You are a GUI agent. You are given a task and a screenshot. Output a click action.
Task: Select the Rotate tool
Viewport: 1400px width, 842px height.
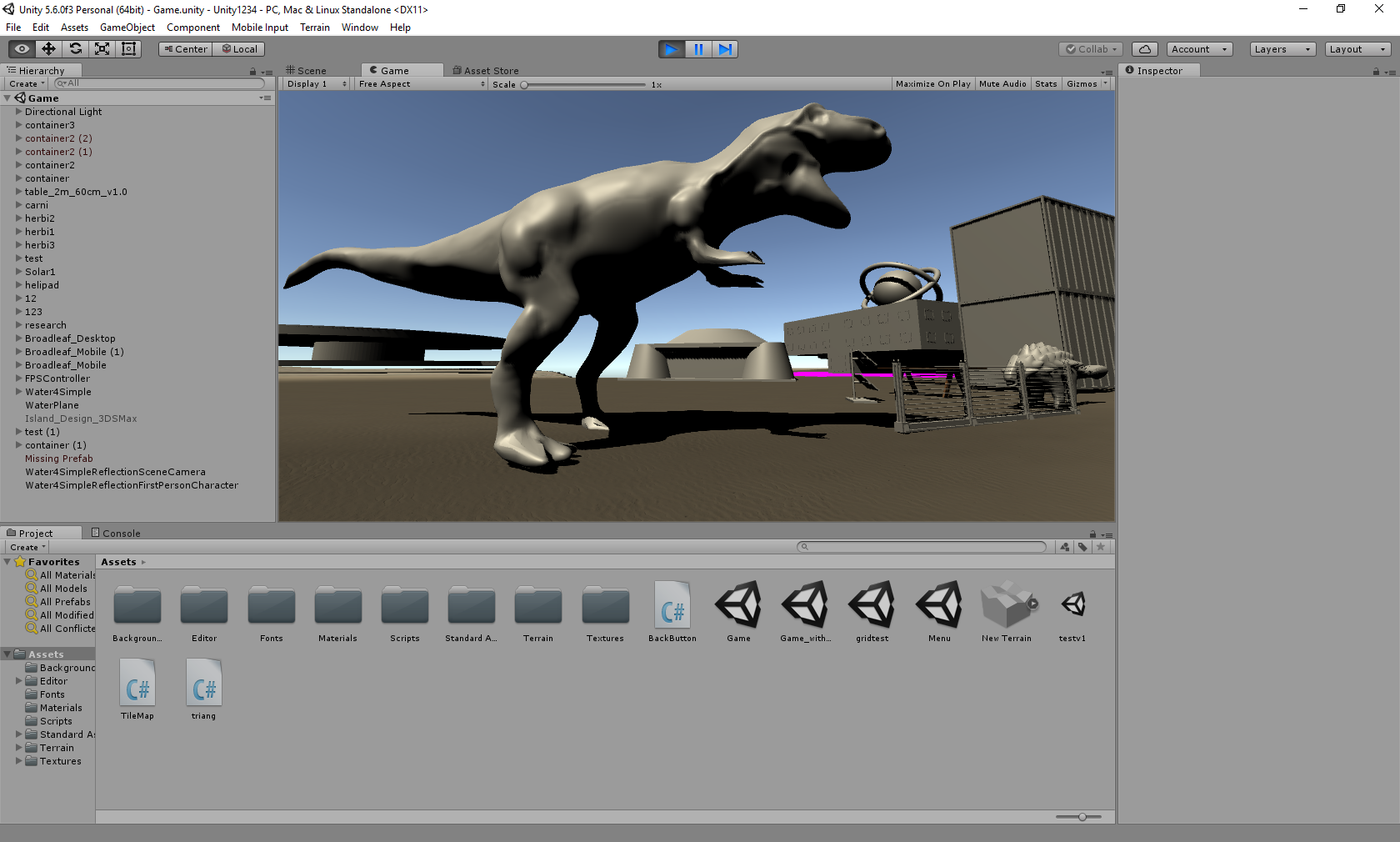point(75,49)
